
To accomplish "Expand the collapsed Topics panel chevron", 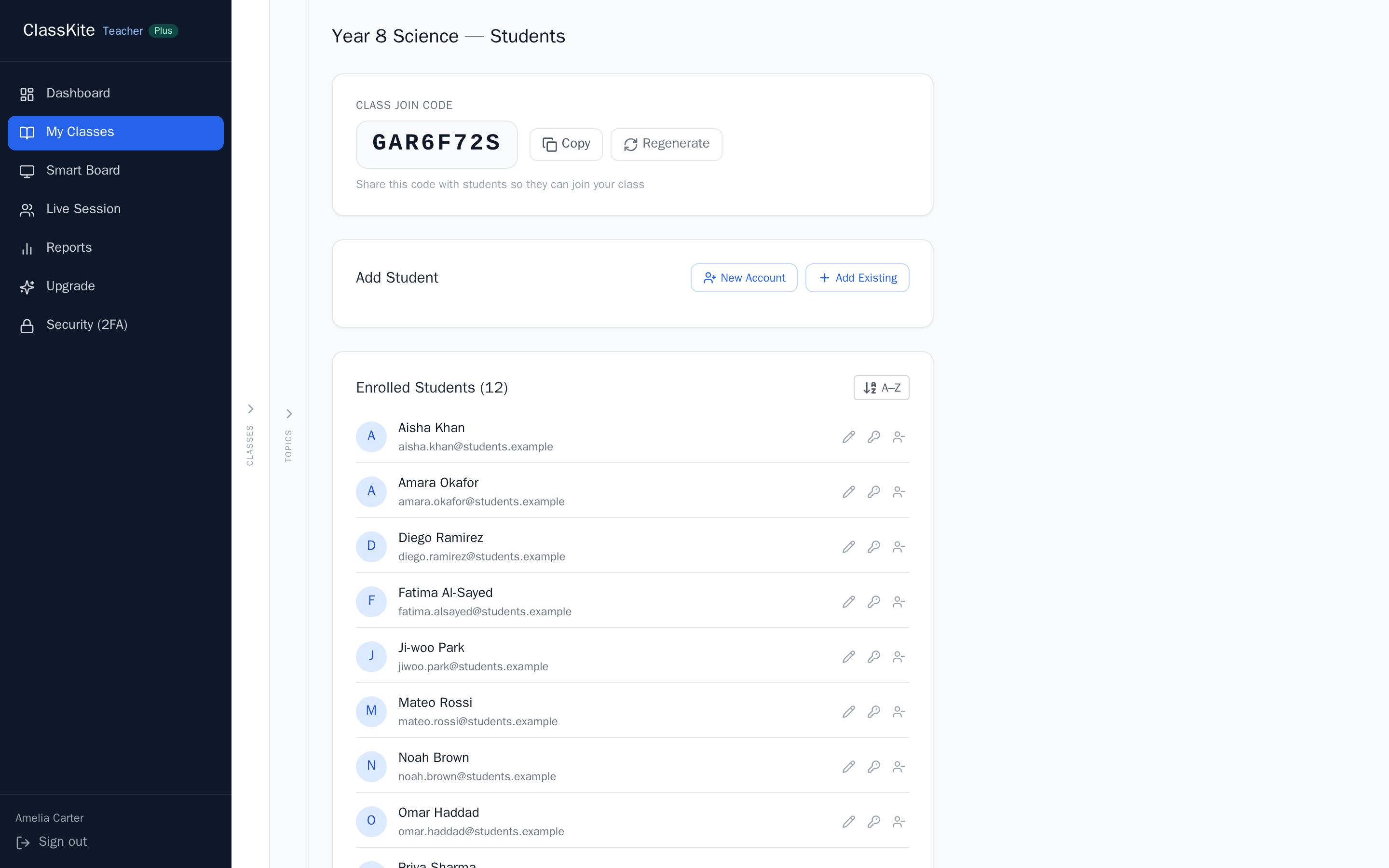I will [x=289, y=414].
